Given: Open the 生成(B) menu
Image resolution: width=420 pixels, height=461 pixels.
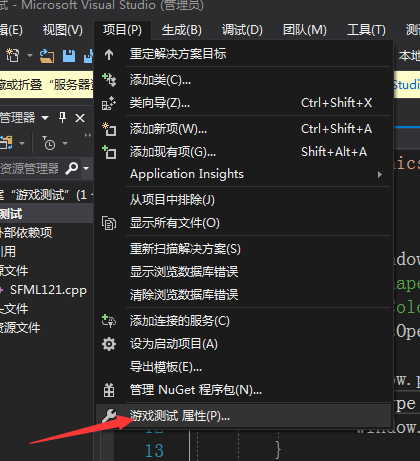Looking at the screenshot, I should [x=182, y=30].
